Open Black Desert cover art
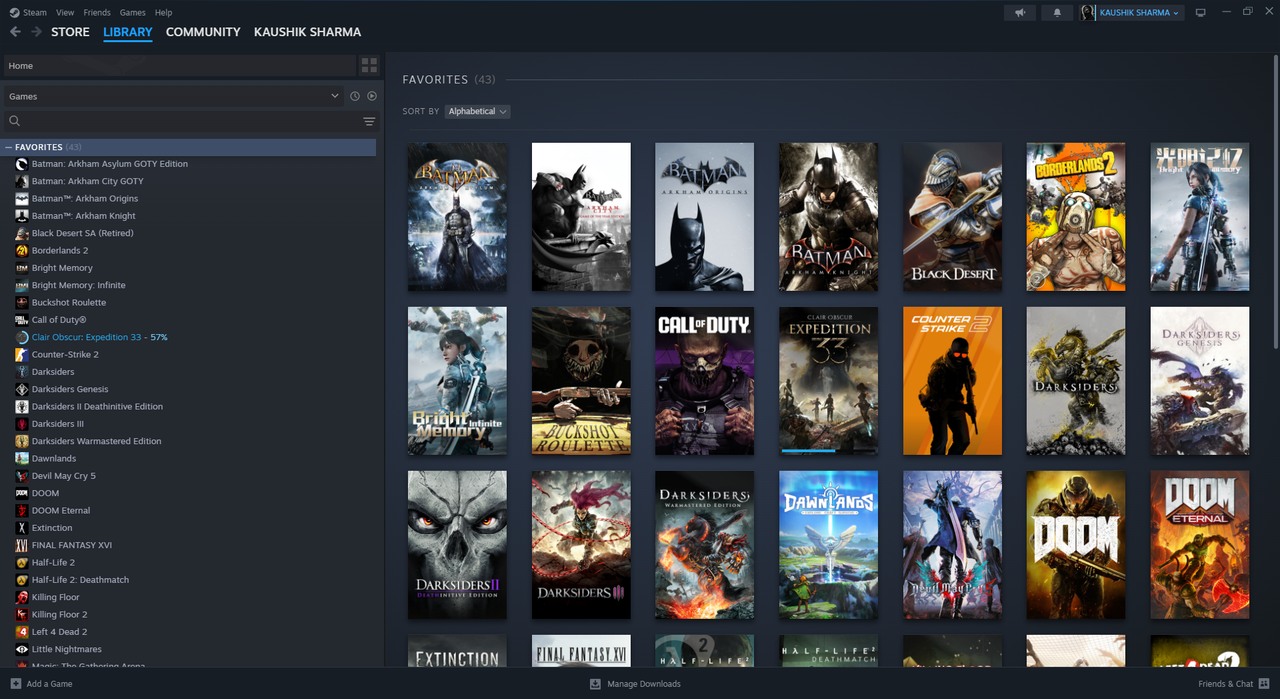The height and width of the screenshot is (699, 1280). [952, 217]
